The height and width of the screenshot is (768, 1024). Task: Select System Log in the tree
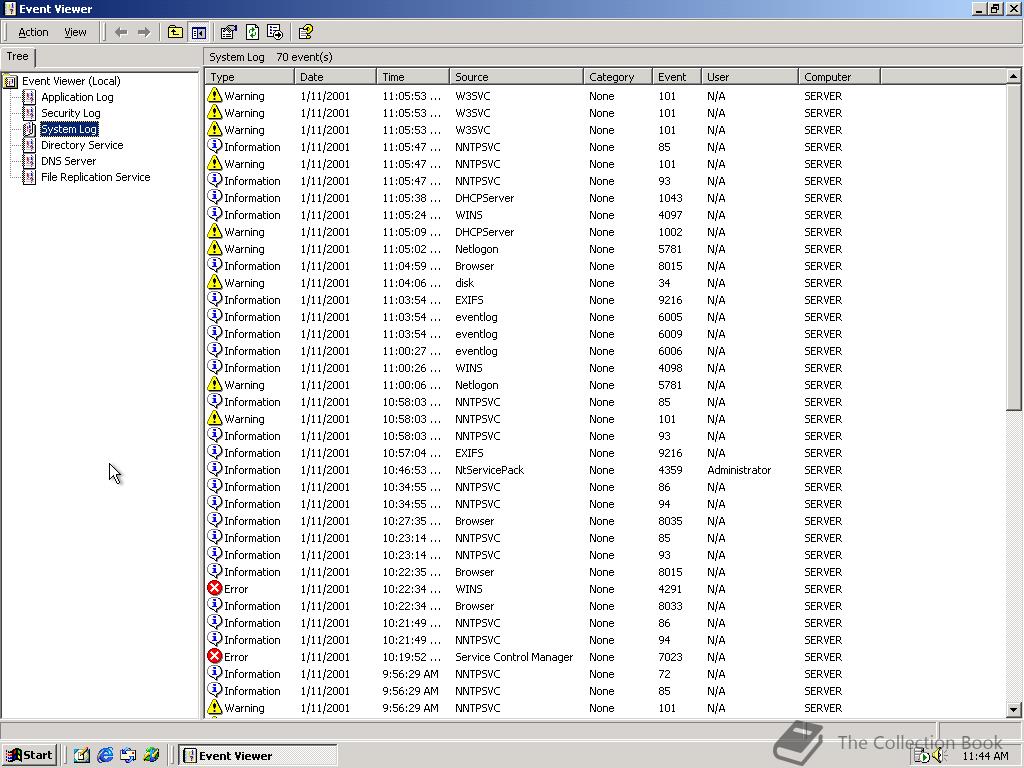(69, 129)
